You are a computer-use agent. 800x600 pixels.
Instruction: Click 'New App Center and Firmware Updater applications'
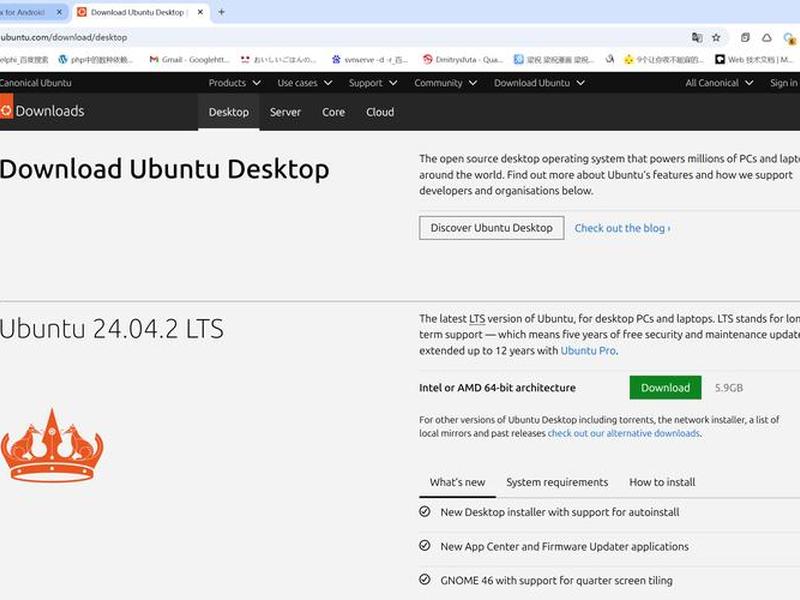tap(564, 546)
